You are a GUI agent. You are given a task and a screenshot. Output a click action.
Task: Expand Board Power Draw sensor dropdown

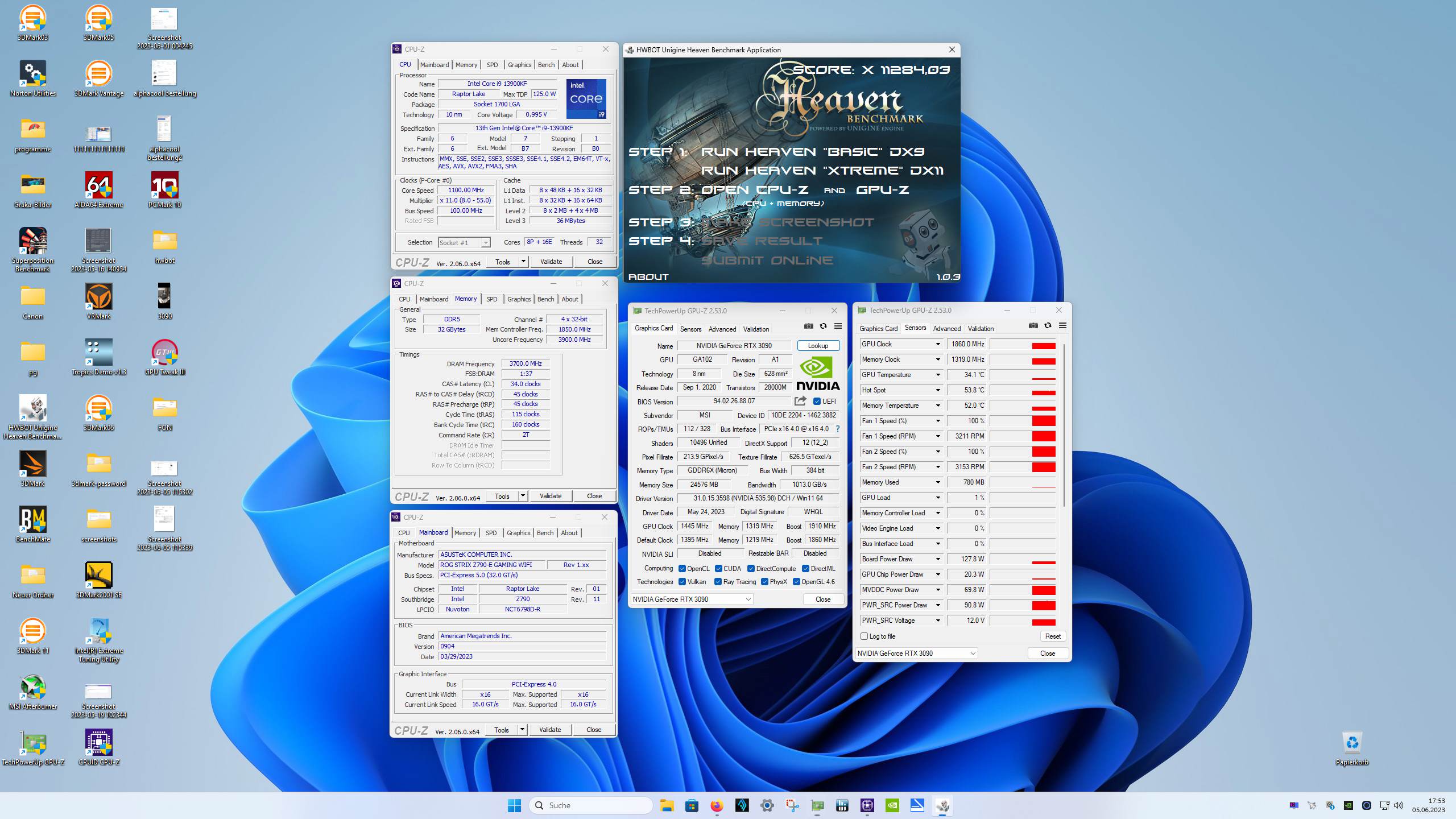point(938,559)
